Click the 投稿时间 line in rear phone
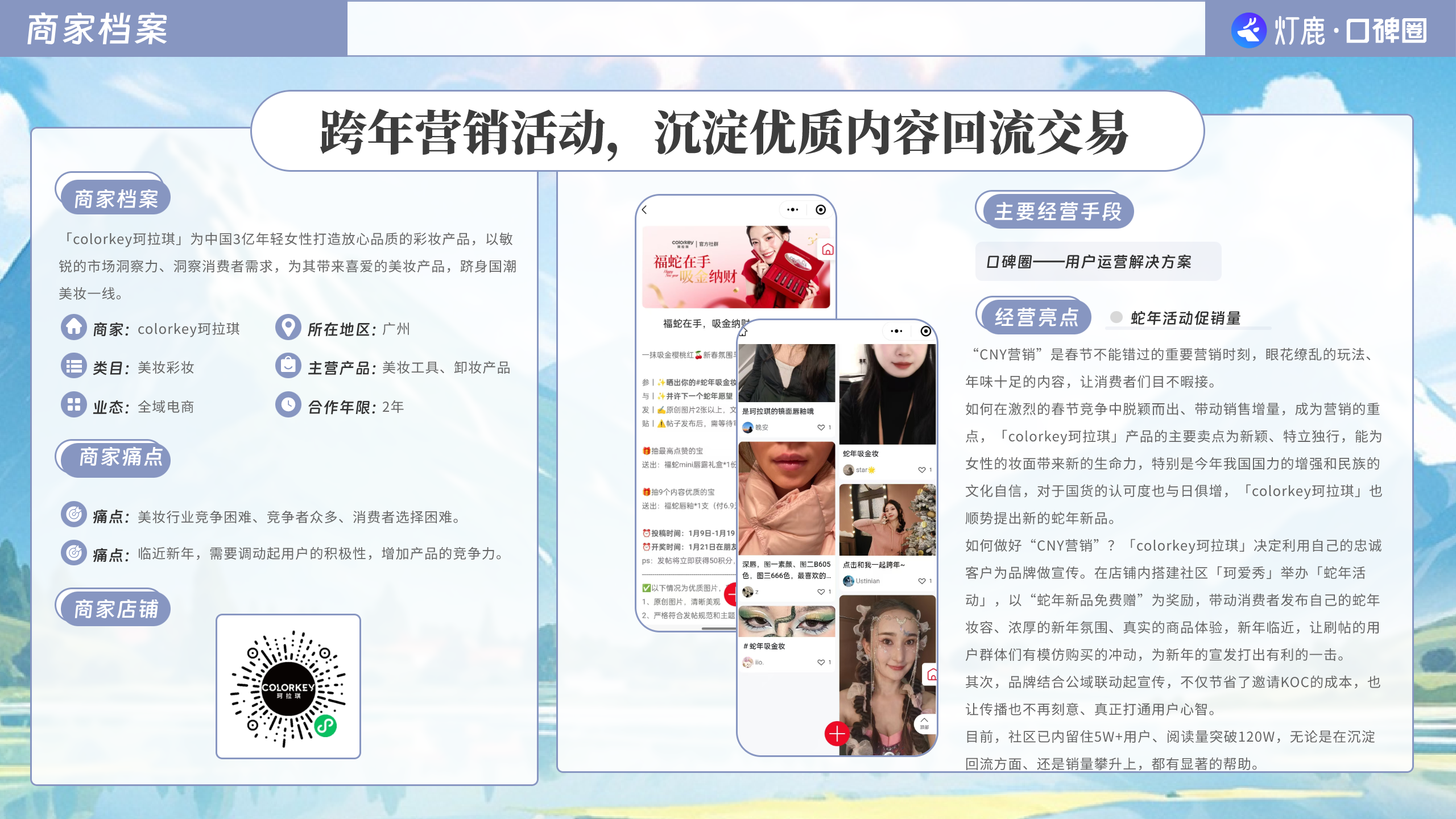 (688, 533)
